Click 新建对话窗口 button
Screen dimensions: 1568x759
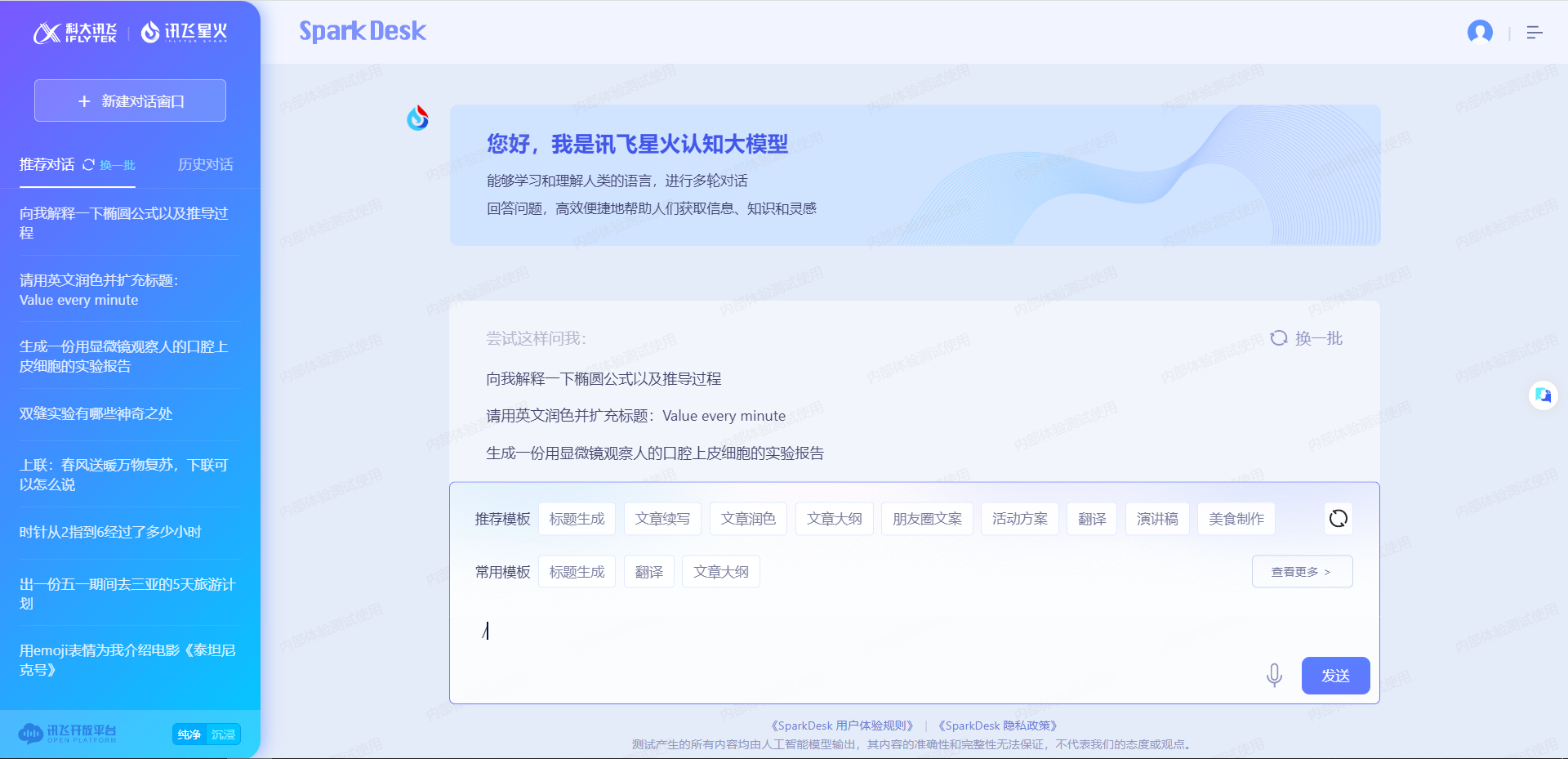click(131, 100)
